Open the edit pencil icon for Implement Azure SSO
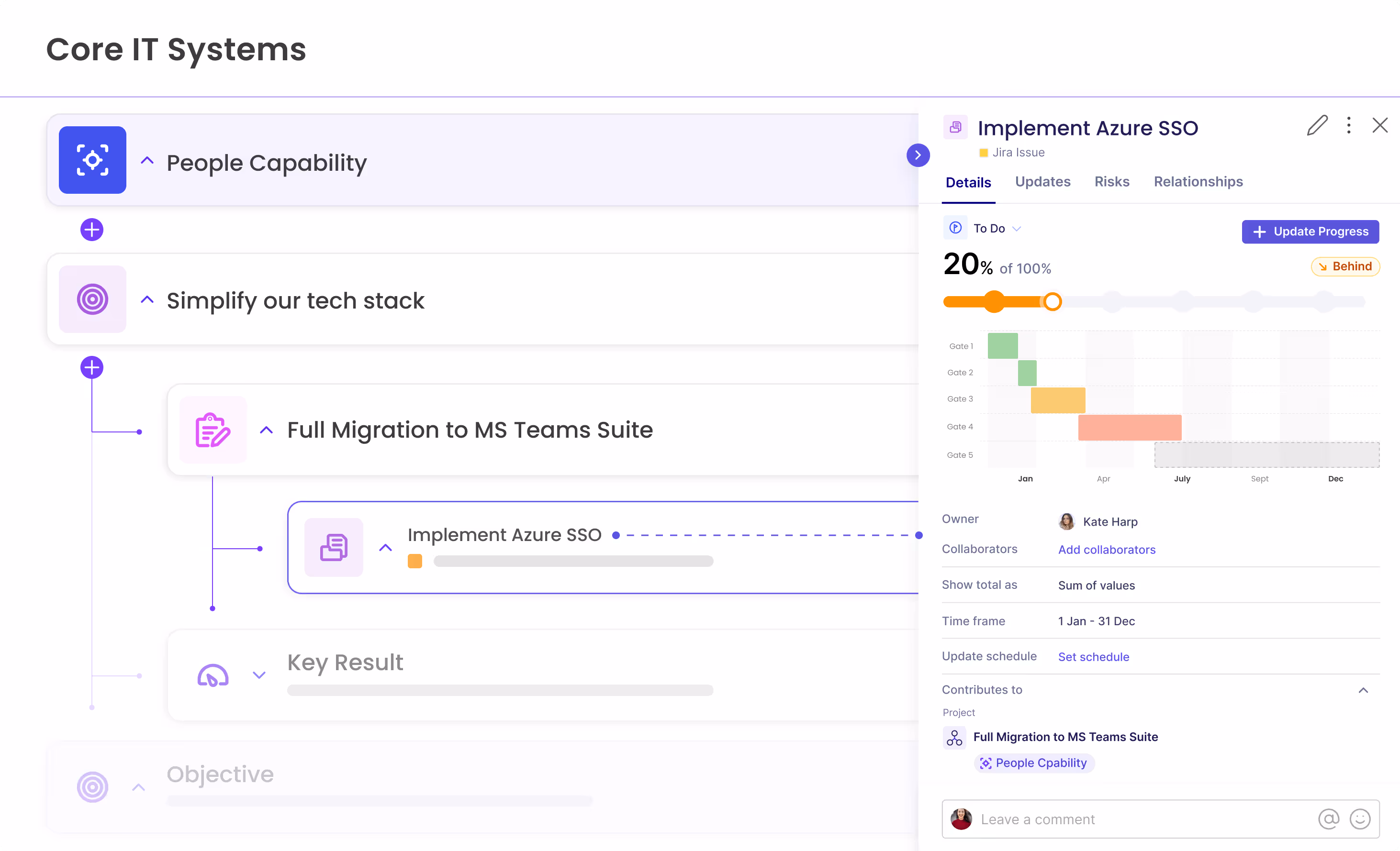 pyautogui.click(x=1317, y=125)
